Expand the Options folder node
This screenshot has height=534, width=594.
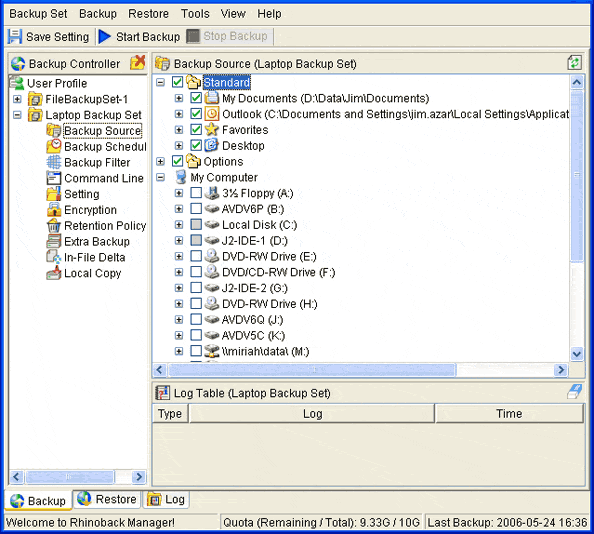coord(161,162)
